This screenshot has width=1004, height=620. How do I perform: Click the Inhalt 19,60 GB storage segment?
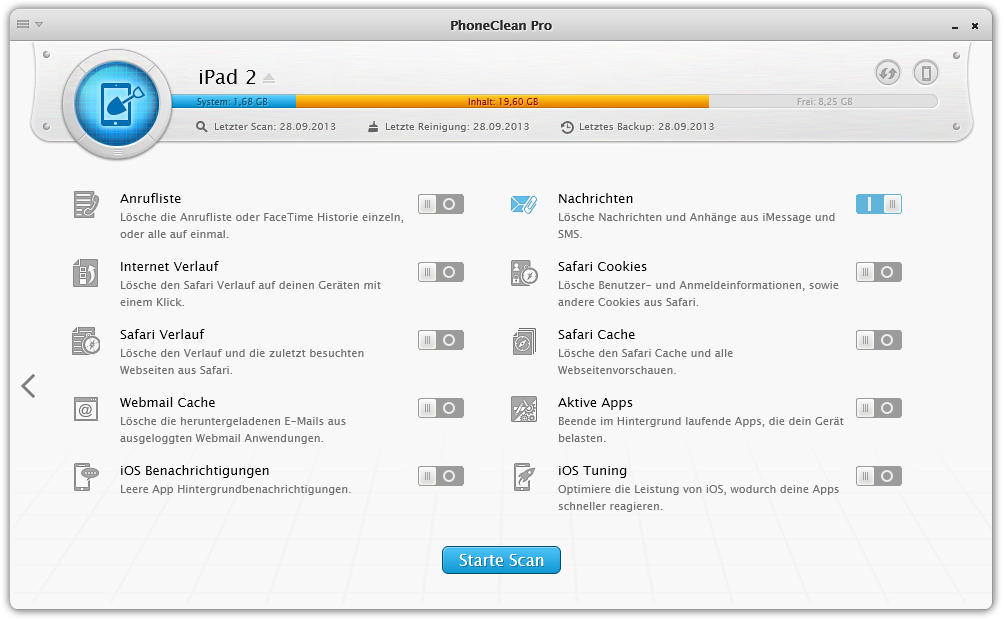[503, 101]
